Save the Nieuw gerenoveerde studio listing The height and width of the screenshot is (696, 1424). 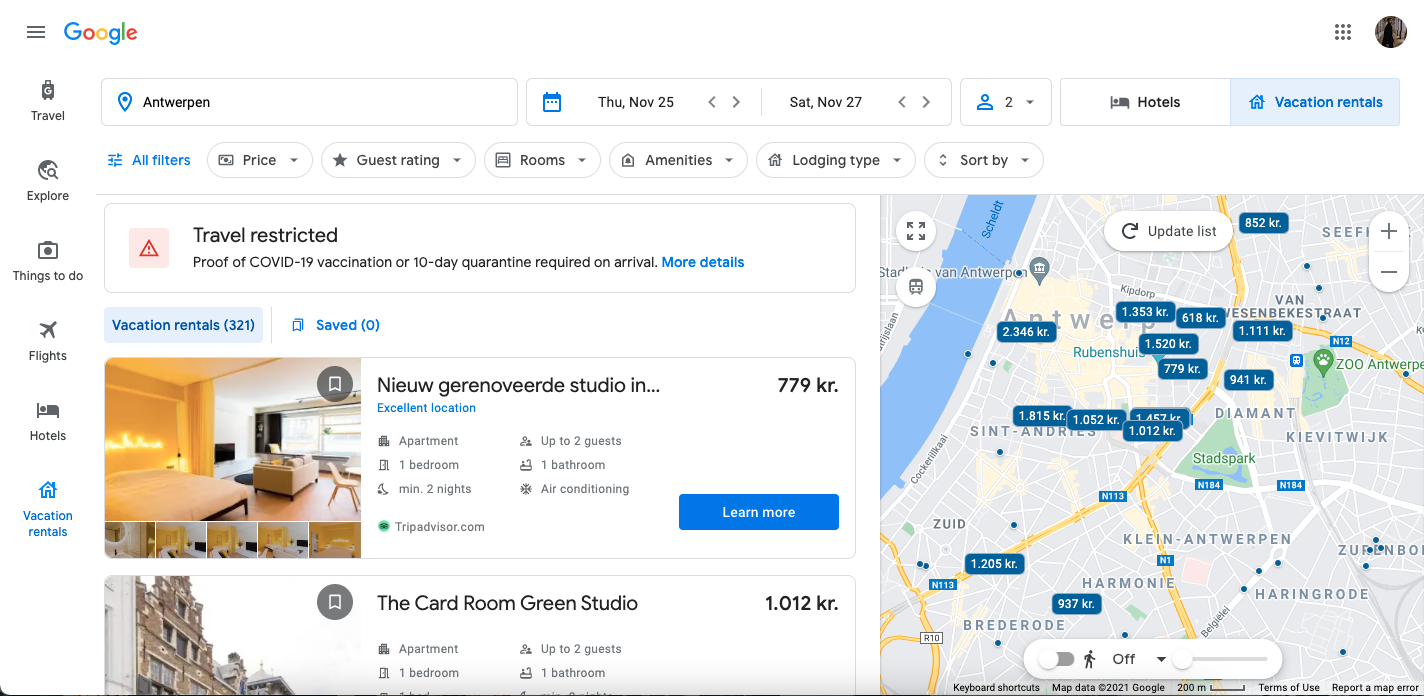(x=335, y=383)
